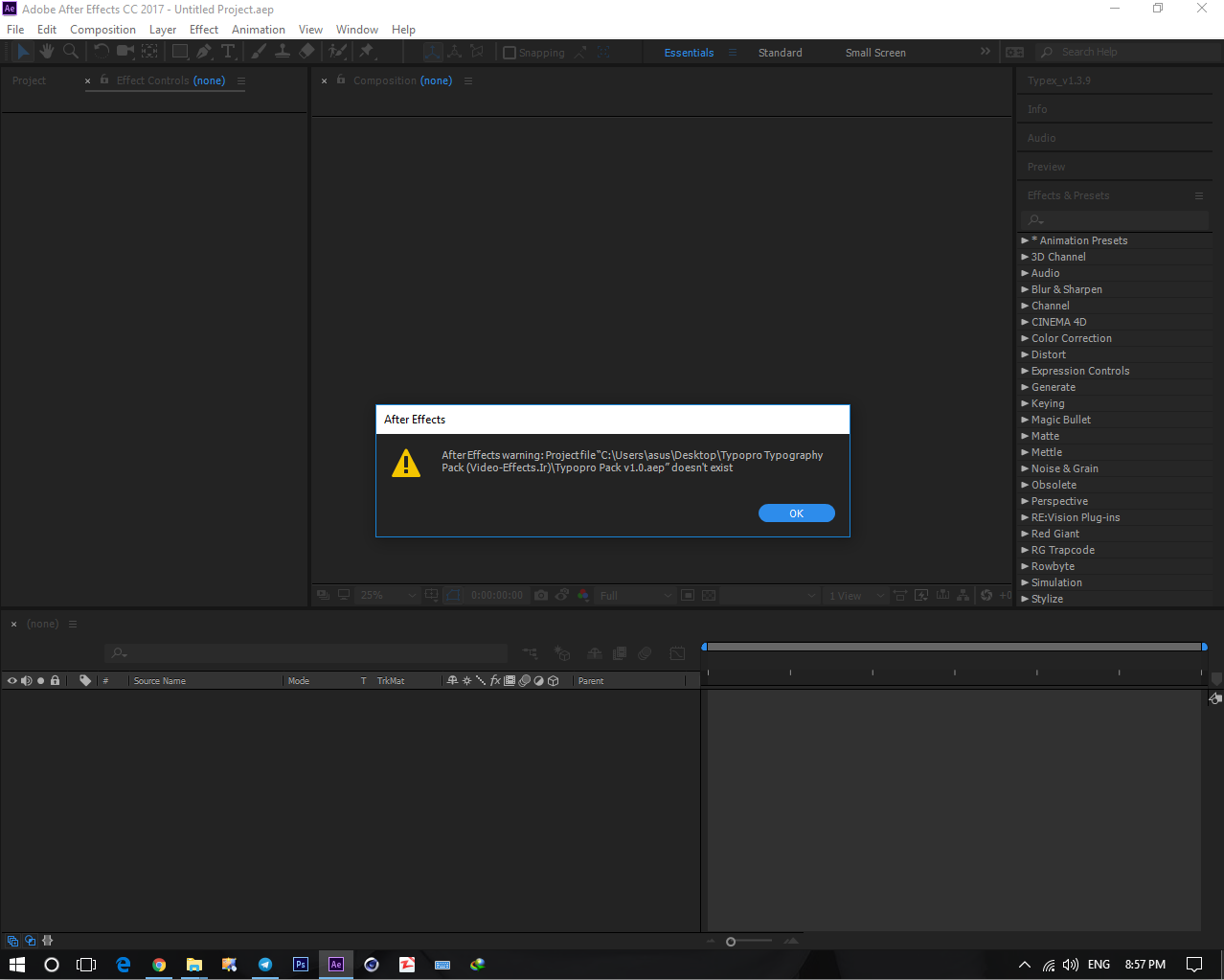
Task: Expand the RG Trapcode category
Action: point(1025,550)
